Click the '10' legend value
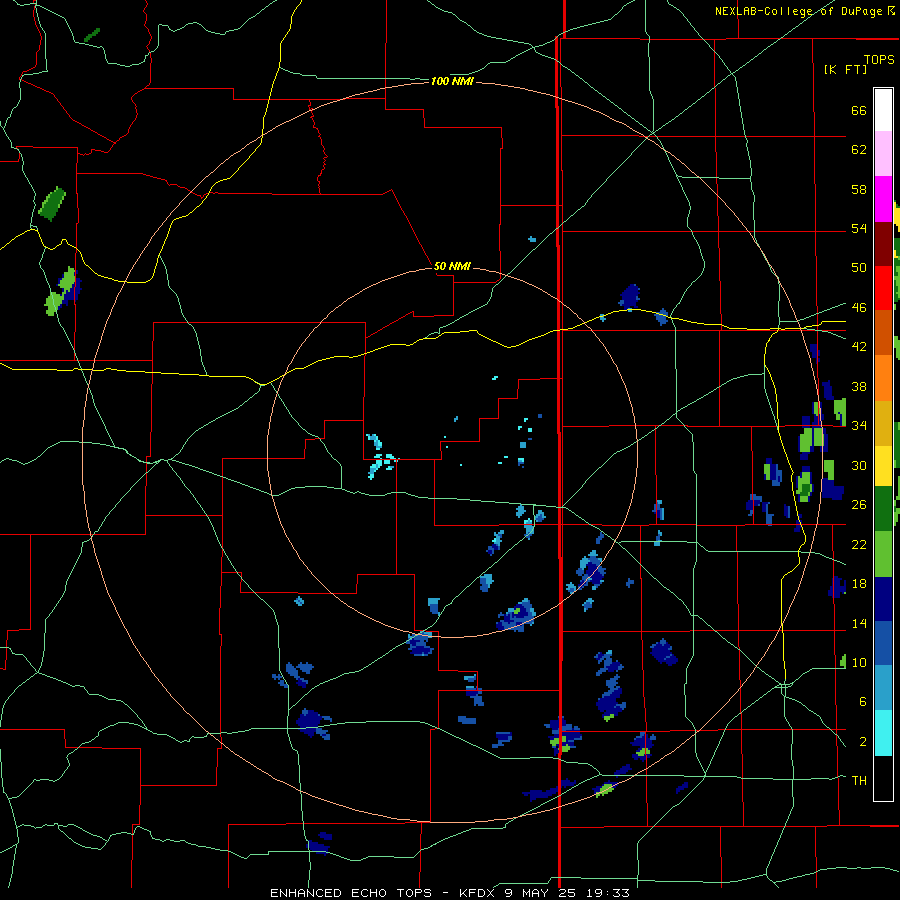 point(859,662)
